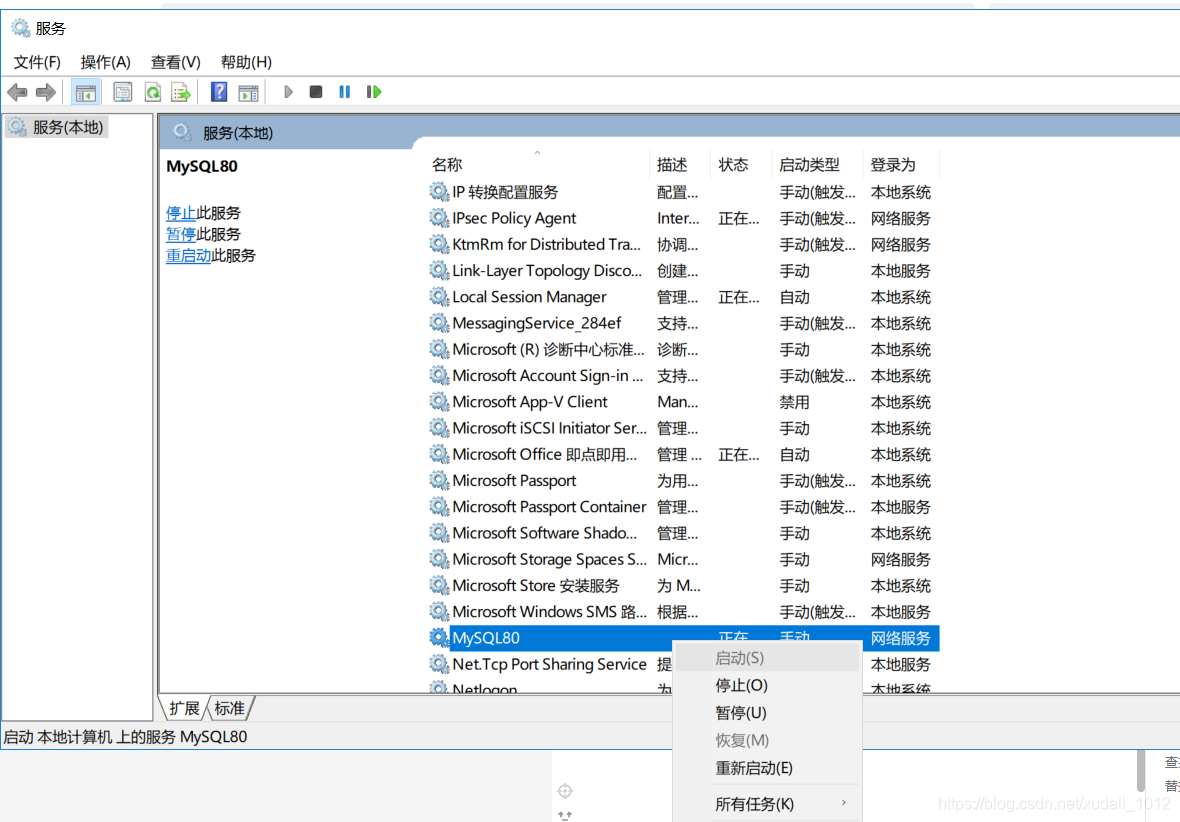1180x822 pixels.
Task: Switch to the 标准 tab
Action: coord(230,708)
